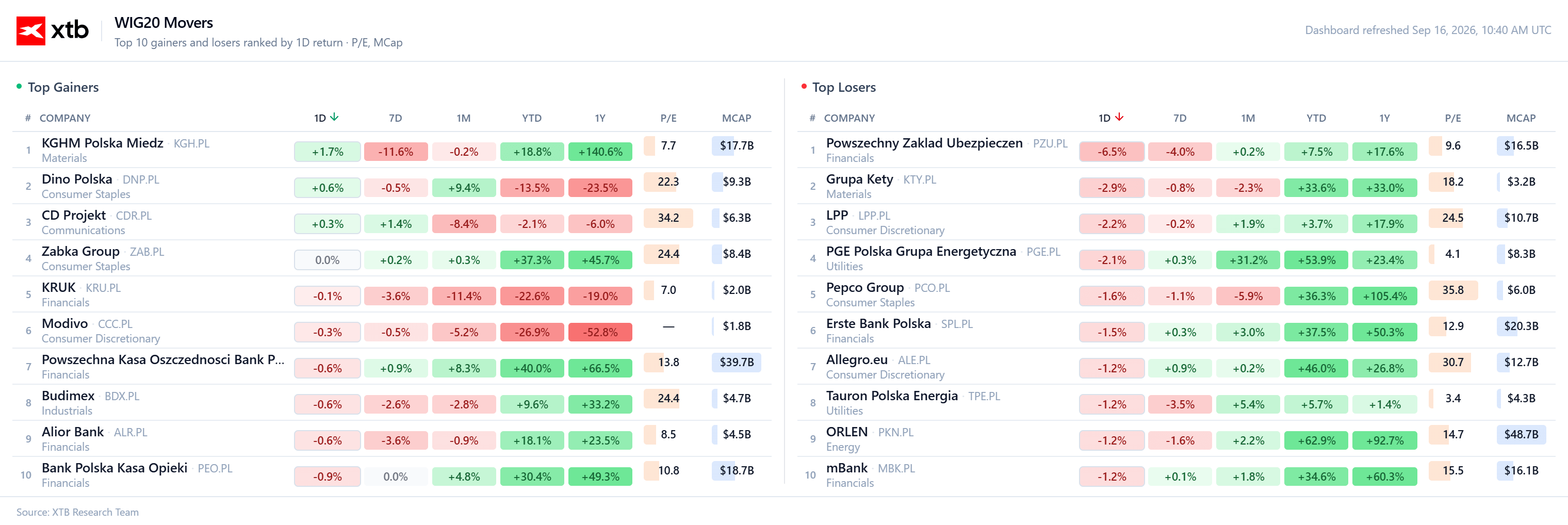Select the 7D column in Top Losers
The height and width of the screenshot is (525, 1568).
tap(1180, 118)
